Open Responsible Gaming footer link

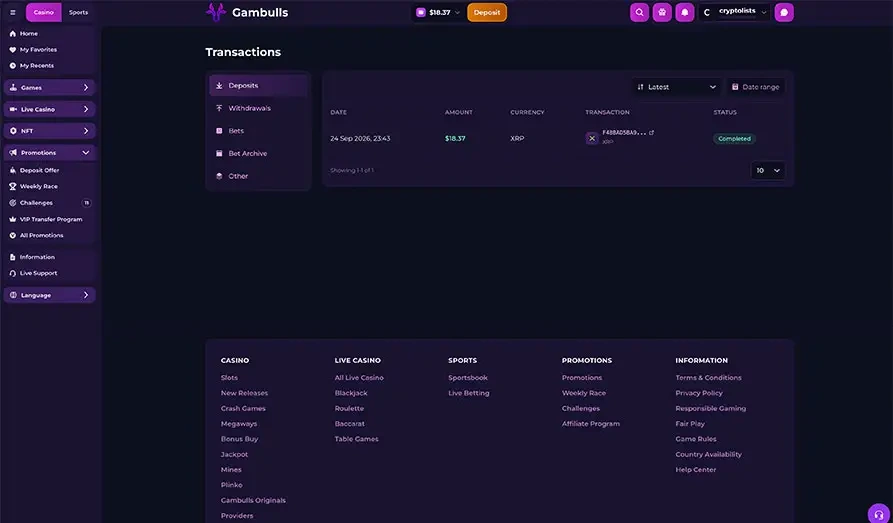click(710, 408)
